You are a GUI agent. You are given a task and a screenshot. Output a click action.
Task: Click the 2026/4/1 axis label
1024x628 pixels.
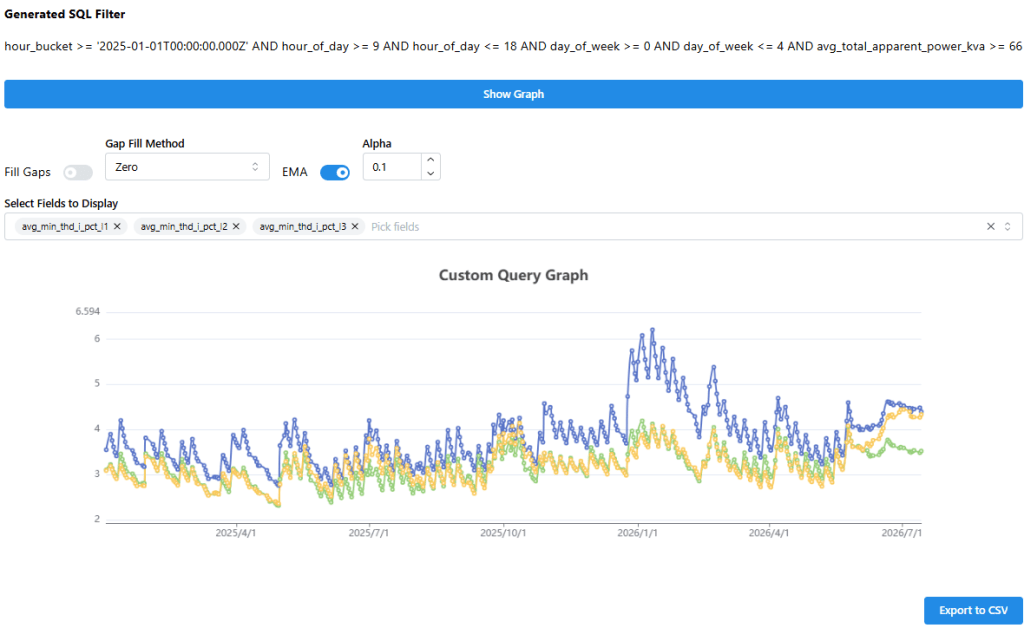pos(769,533)
